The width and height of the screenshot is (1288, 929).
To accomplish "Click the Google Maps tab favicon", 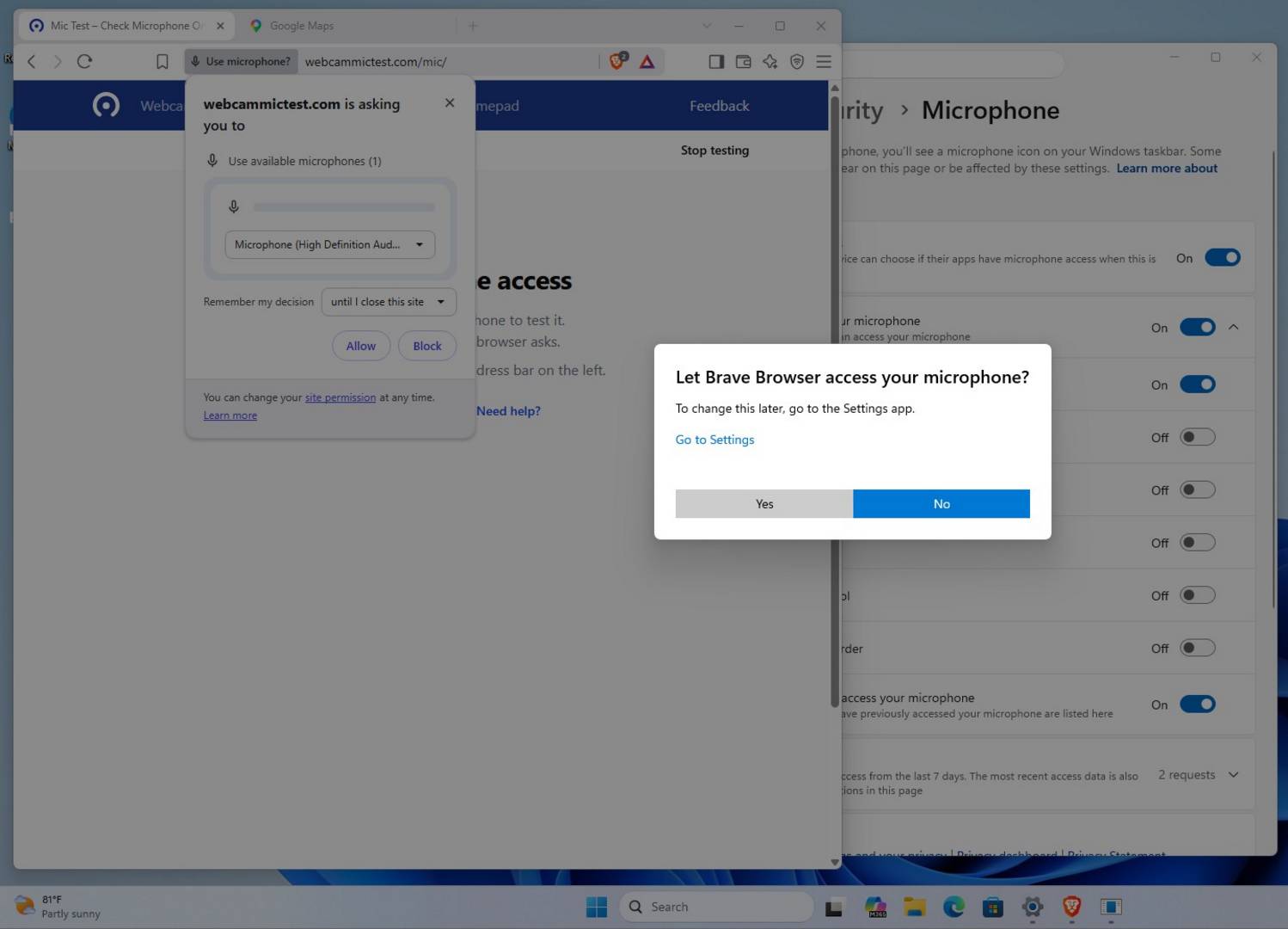I will point(255,26).
